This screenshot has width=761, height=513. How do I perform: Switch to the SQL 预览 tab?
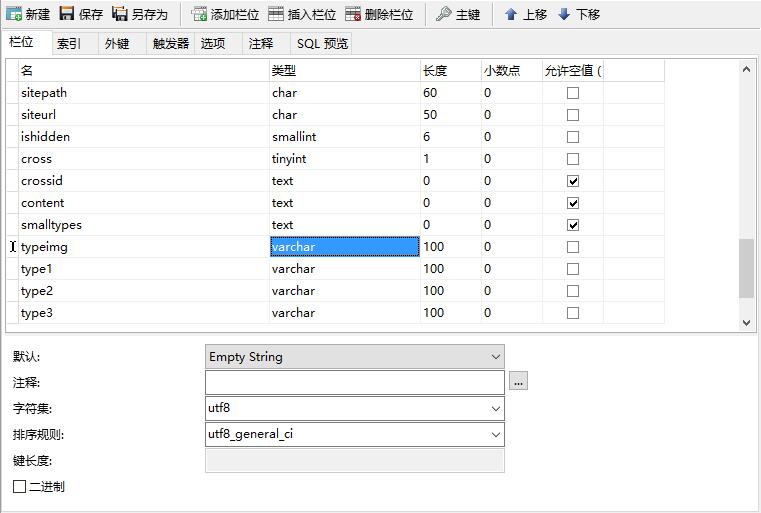[322, 44]
